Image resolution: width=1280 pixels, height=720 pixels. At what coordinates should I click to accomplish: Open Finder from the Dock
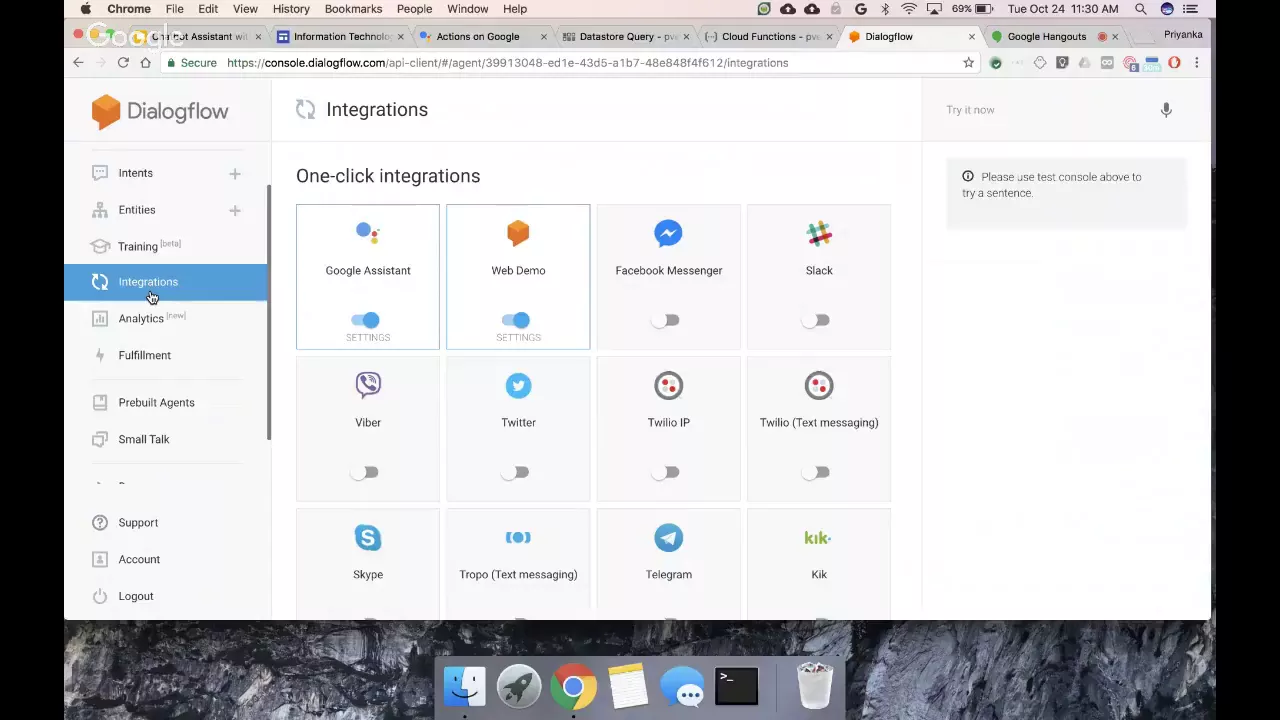tap(464, 687)
